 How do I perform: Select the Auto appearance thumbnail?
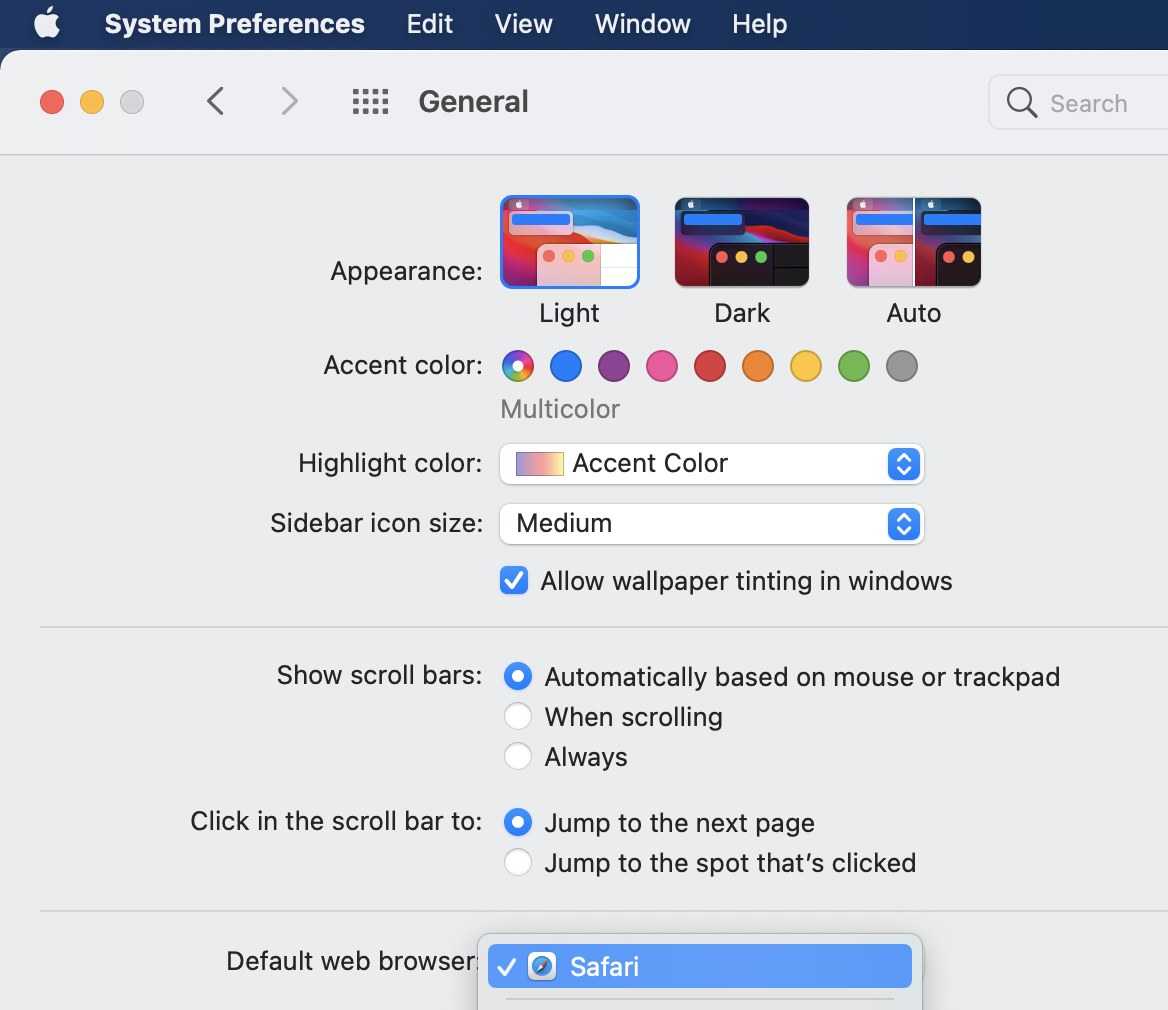[x=914, y=242]
